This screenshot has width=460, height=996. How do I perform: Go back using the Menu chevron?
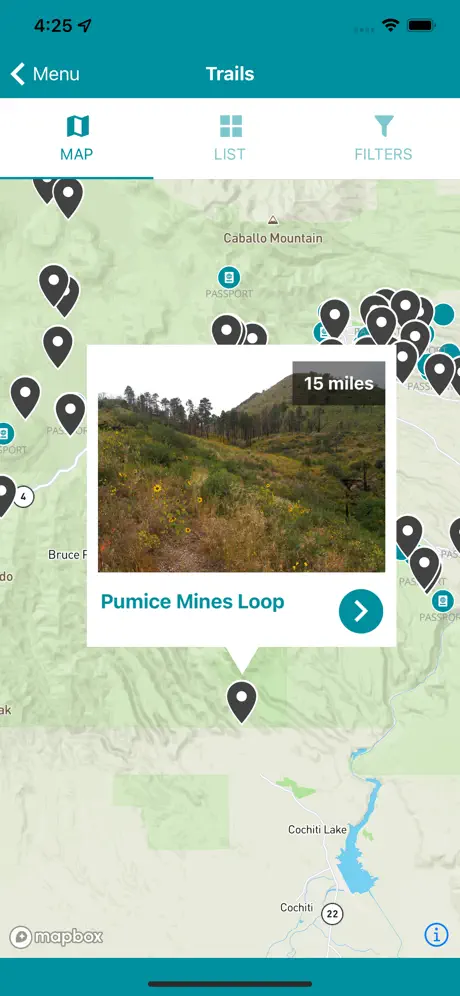(18, 74)
